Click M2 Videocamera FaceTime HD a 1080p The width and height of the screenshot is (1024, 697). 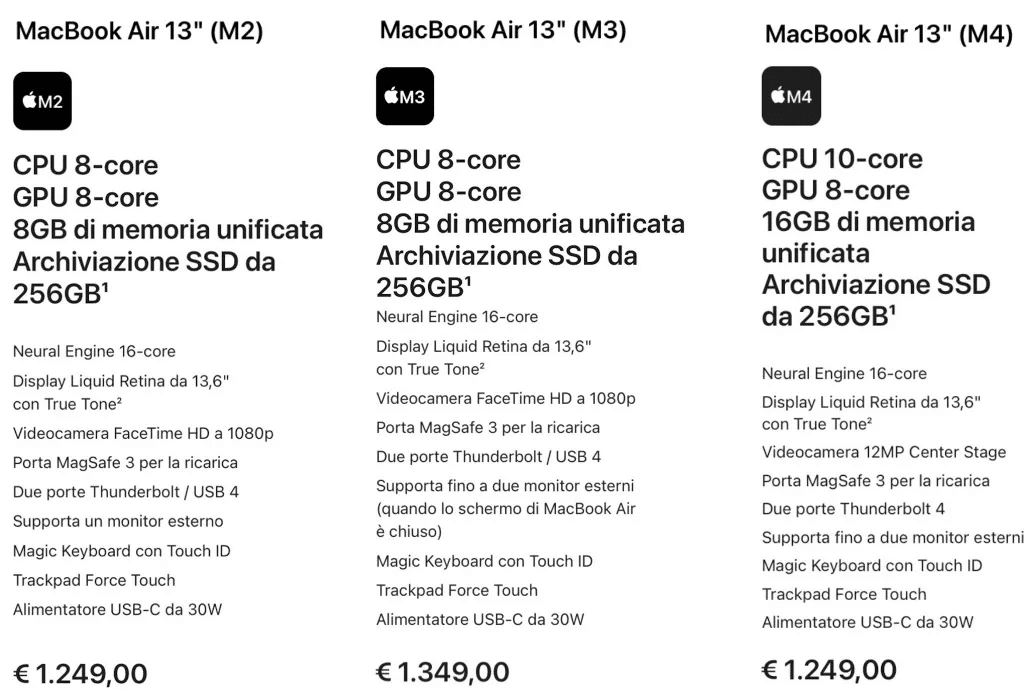pyautogui.click(x=143, y=433)
